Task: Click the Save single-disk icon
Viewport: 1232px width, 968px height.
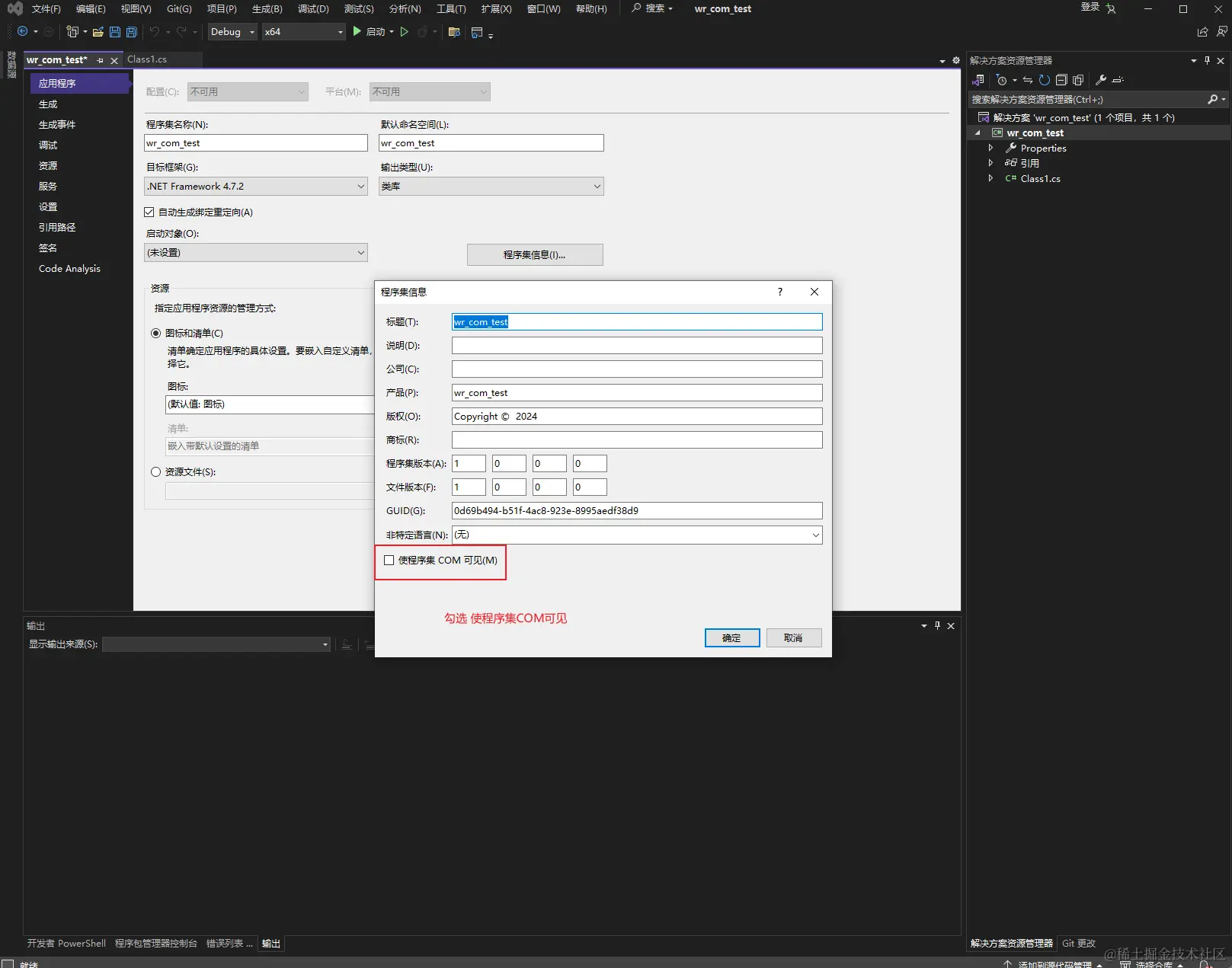Action: click(x=115, y=32)
